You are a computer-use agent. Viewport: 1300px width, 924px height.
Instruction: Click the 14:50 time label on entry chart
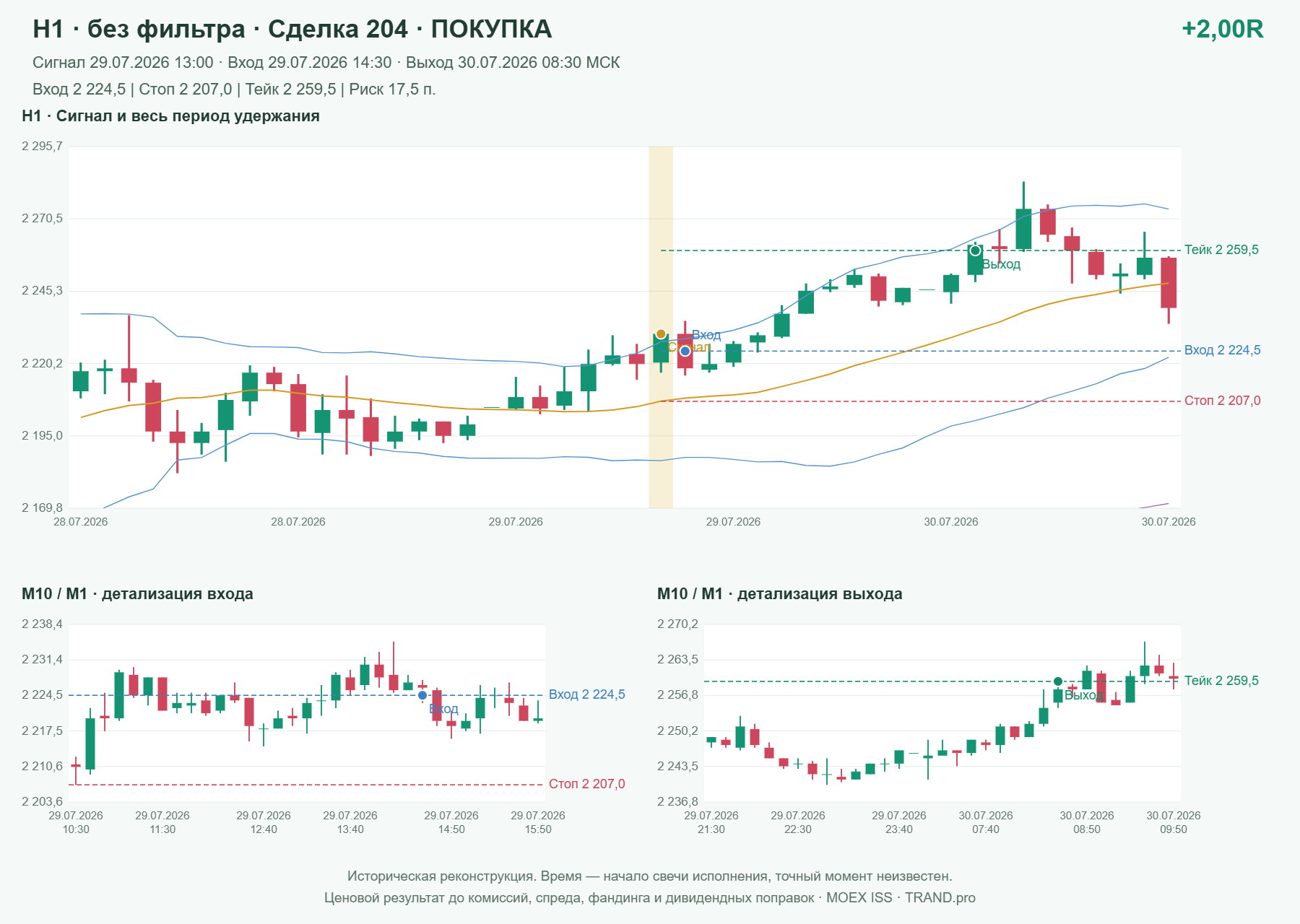[x=451, y=829]
